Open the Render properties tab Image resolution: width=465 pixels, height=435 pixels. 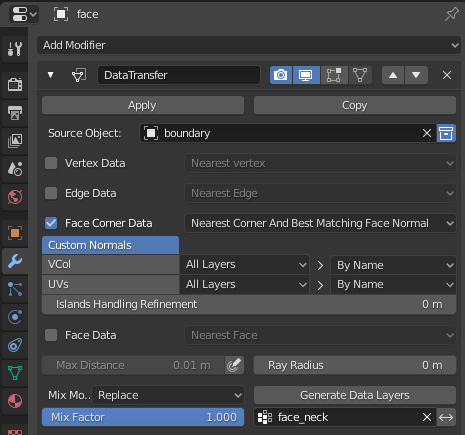(x=15, y=84)
